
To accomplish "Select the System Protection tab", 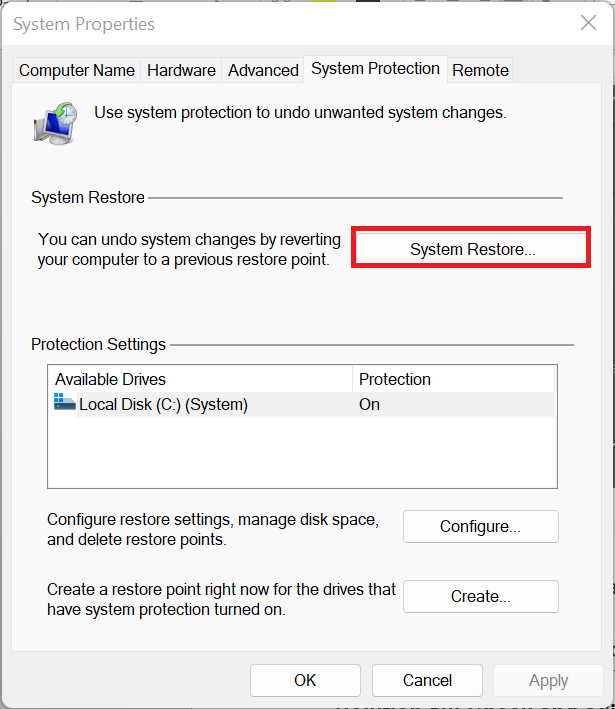I will 375,69.
